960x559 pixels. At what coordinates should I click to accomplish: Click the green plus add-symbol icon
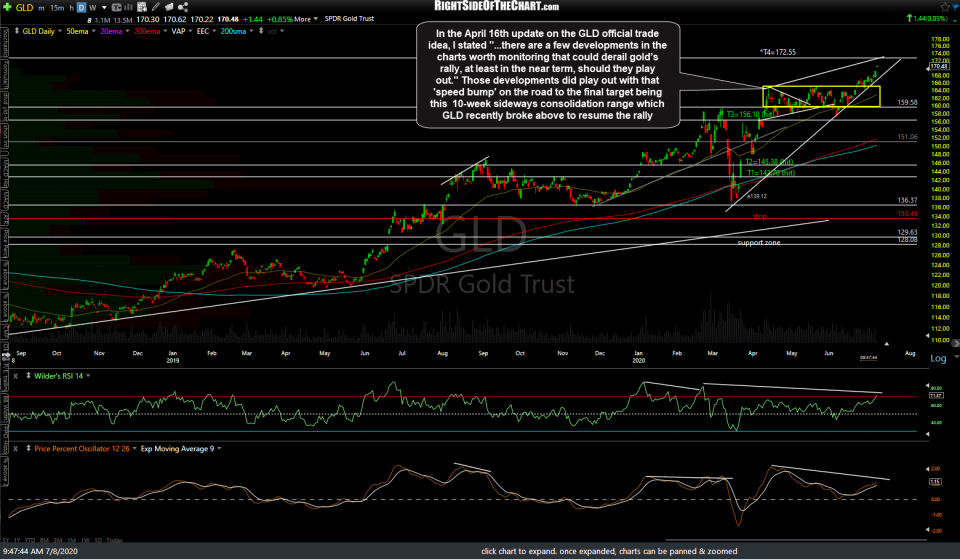7,7
